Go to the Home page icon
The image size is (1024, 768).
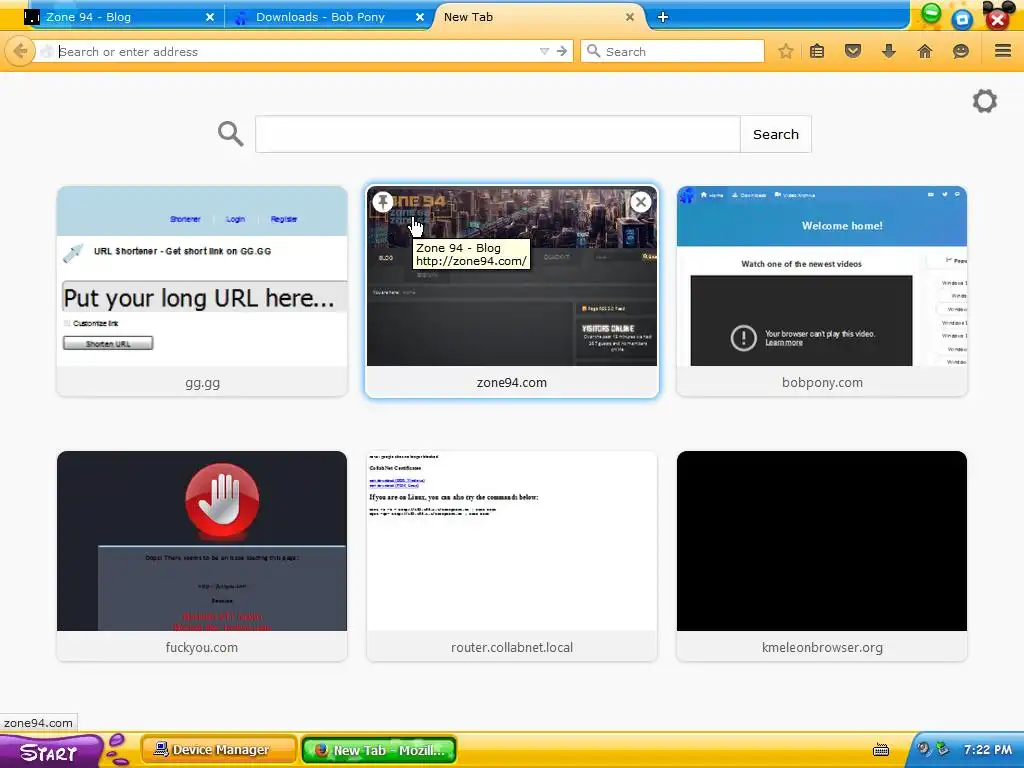[925, 51]
